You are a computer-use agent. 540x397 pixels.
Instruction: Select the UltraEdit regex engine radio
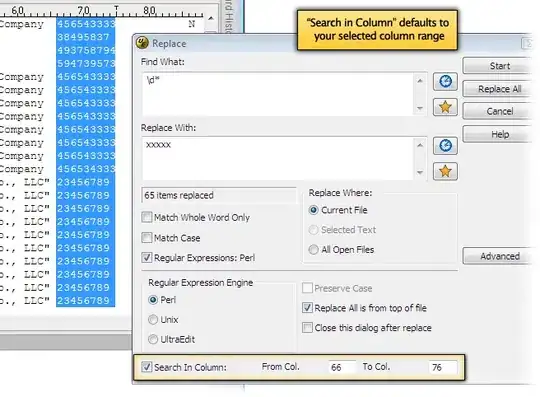click(x=153, y=339)
